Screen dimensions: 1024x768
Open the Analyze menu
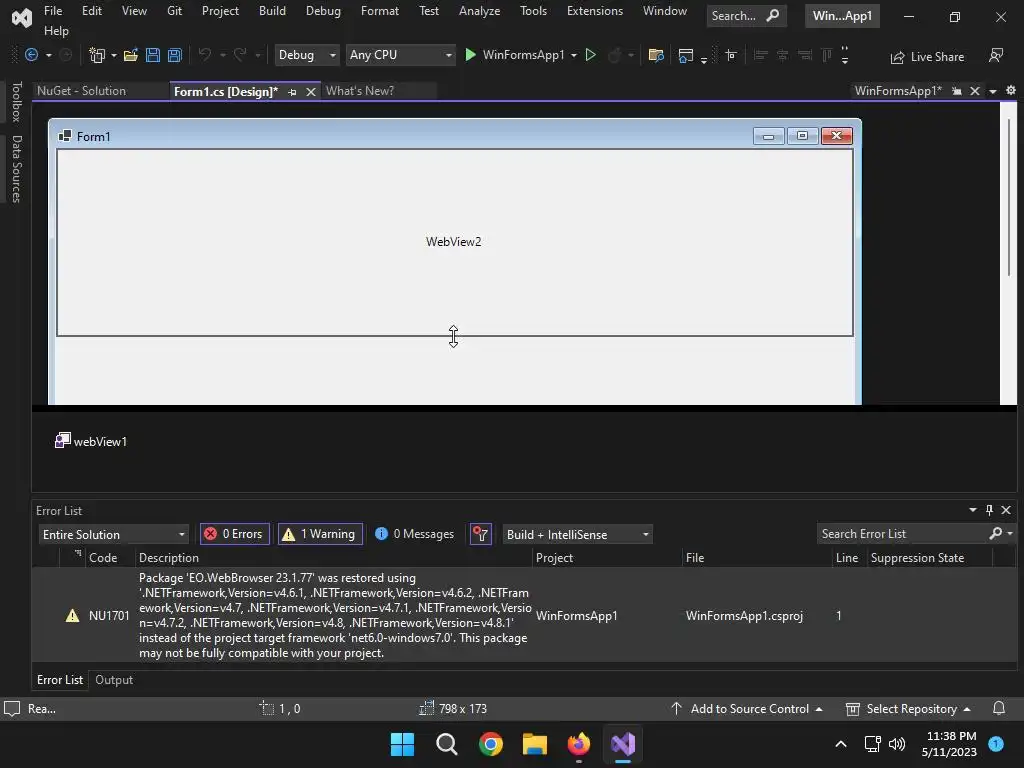[479, 11]
